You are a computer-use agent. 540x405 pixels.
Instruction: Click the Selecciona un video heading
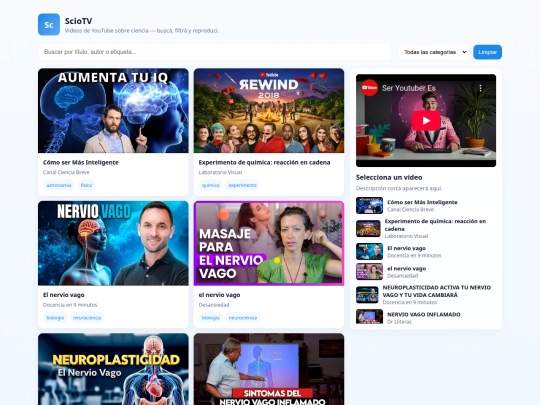point(389,177)
